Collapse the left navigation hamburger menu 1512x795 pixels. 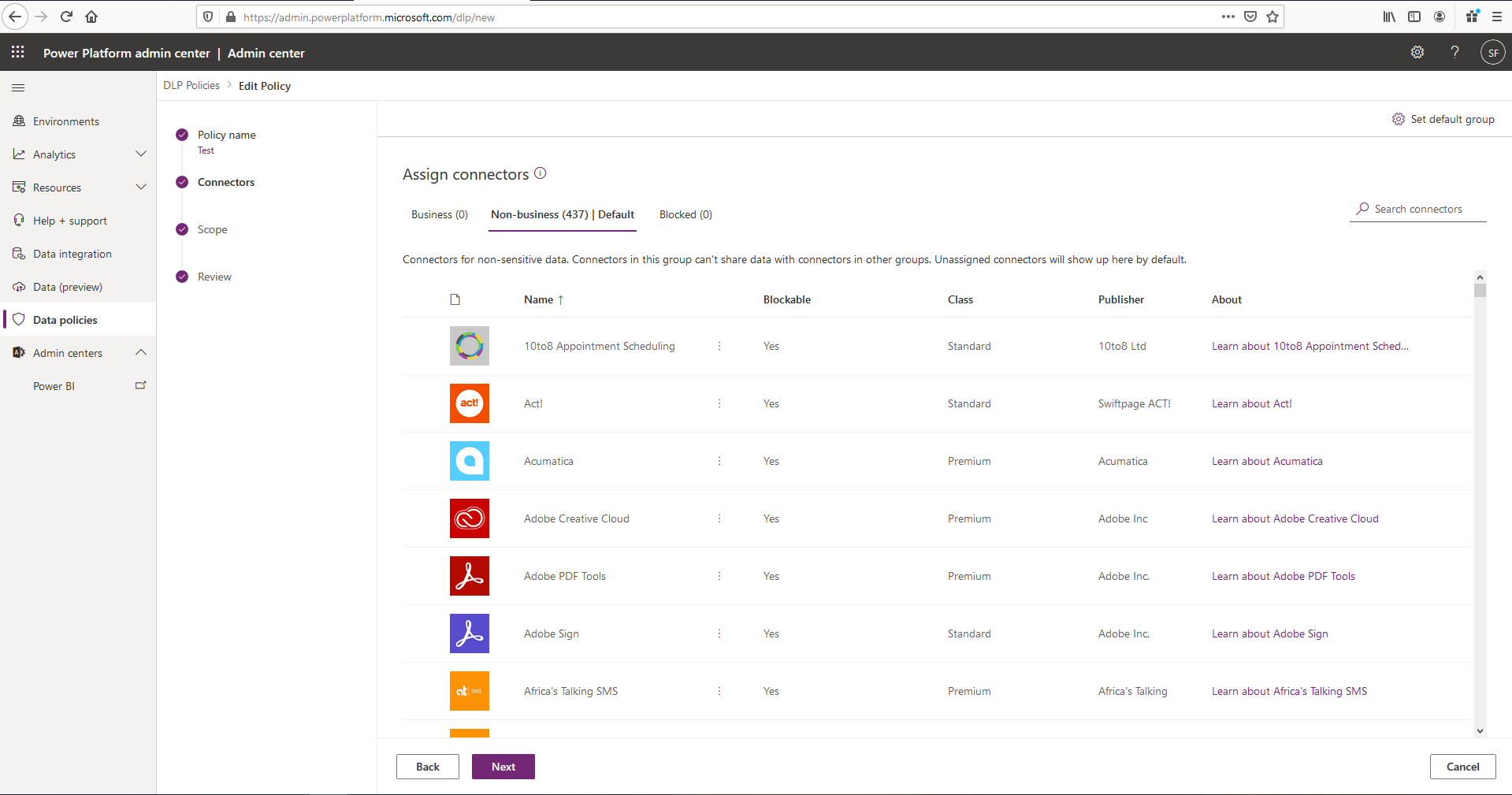18,87
